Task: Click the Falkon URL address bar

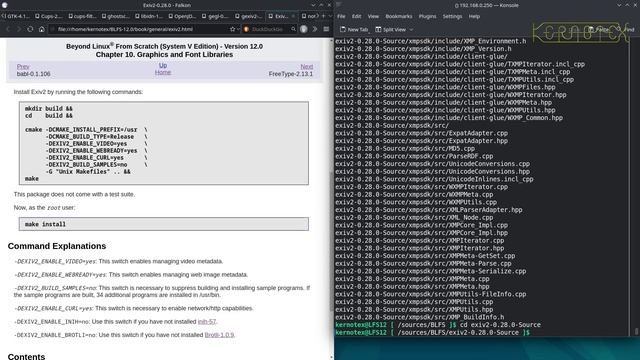Action: click(x=143, y=29)
